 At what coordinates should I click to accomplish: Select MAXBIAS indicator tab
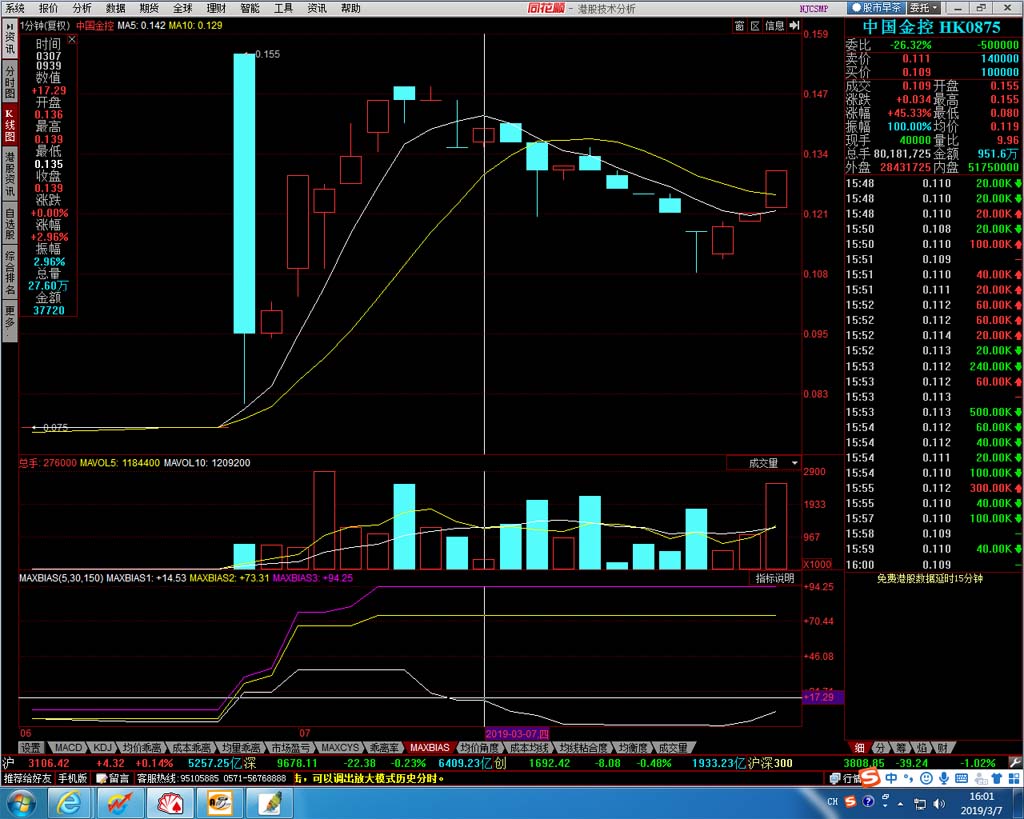pyautogui.click(x=430, y=747)
